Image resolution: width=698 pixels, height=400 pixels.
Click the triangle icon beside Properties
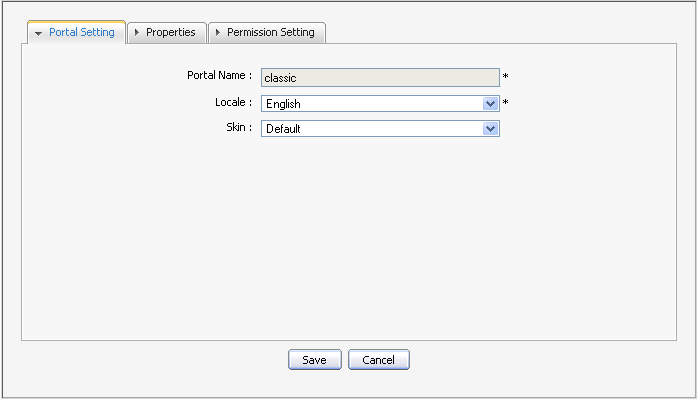click(137, 32)
